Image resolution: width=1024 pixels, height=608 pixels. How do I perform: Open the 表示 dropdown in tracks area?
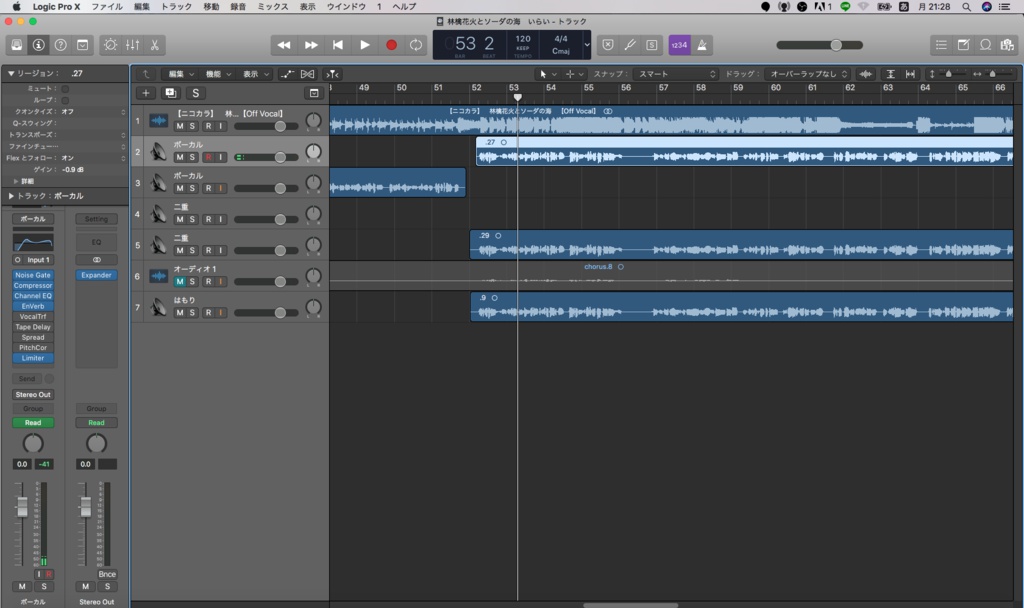click(255, 74)
